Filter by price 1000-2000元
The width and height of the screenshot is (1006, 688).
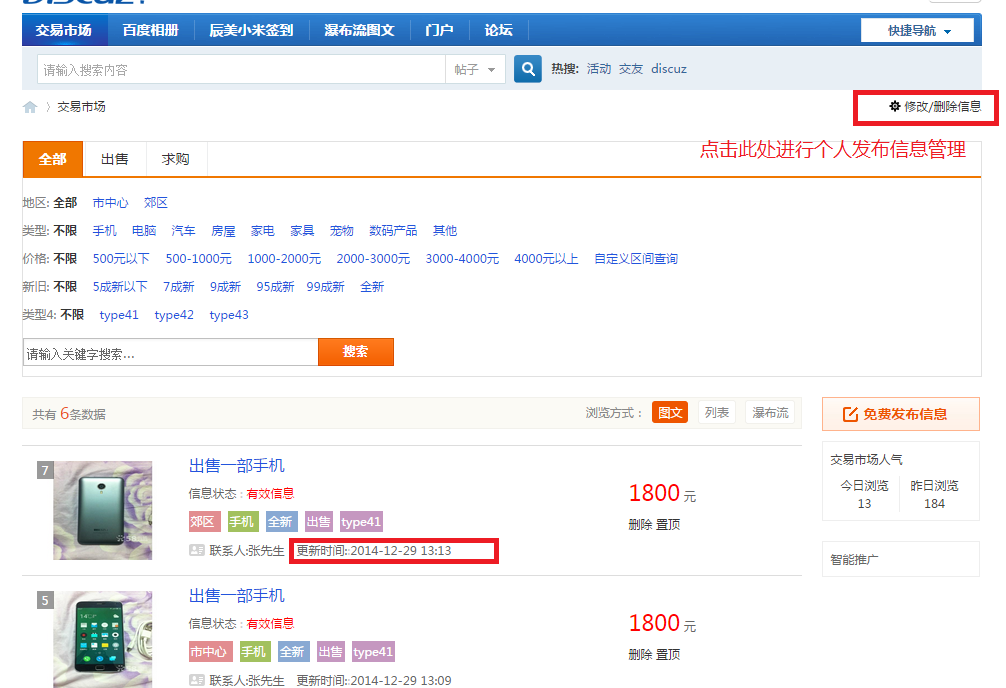[x=284, y=259]
